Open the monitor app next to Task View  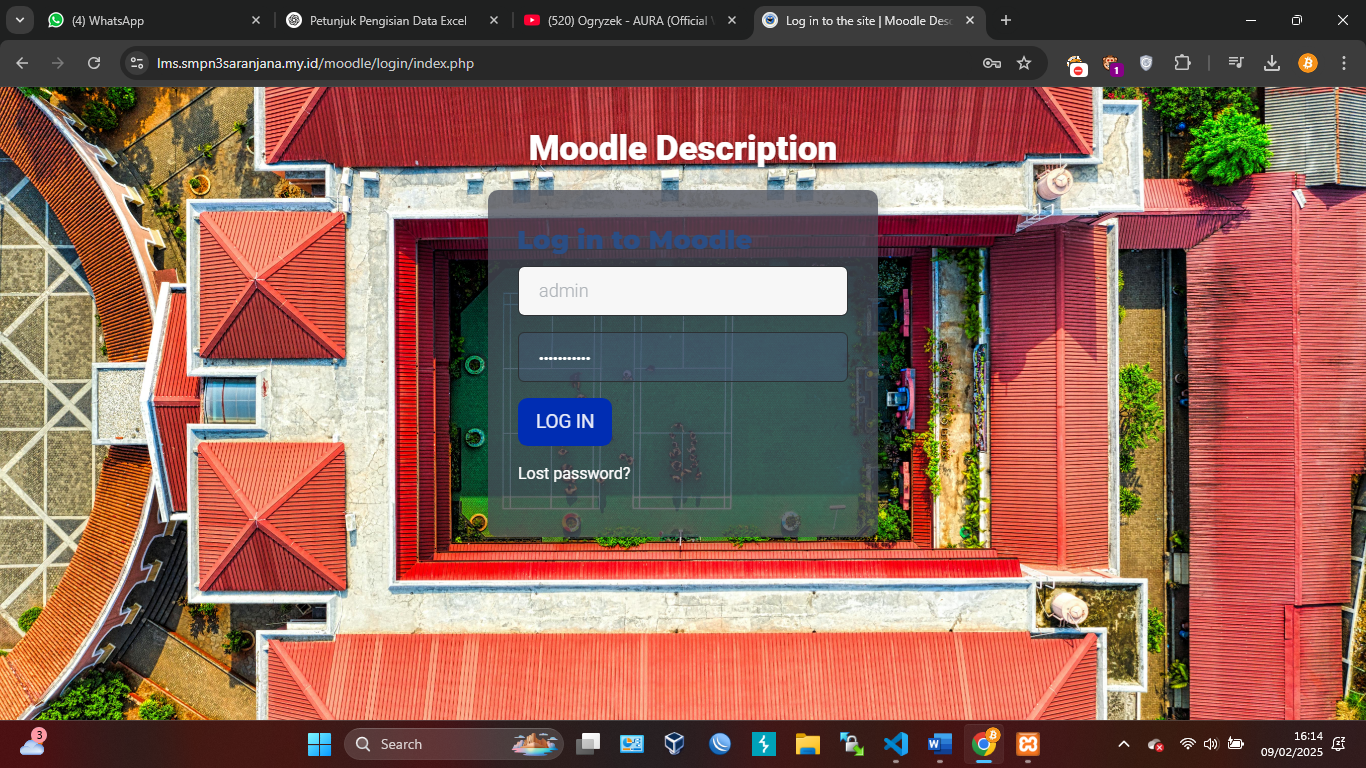click(632, 744)
